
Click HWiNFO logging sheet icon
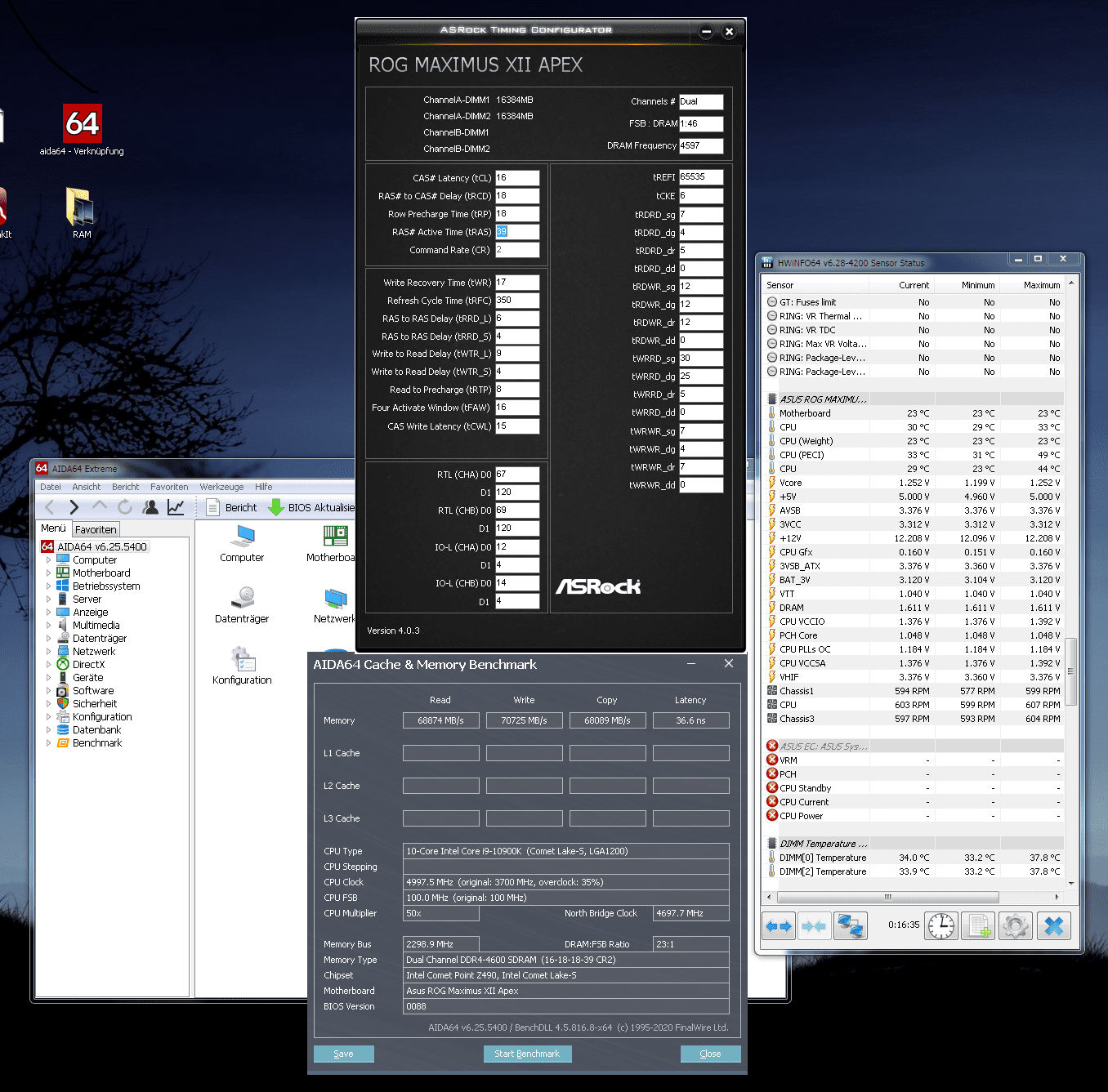coord(978,926)
